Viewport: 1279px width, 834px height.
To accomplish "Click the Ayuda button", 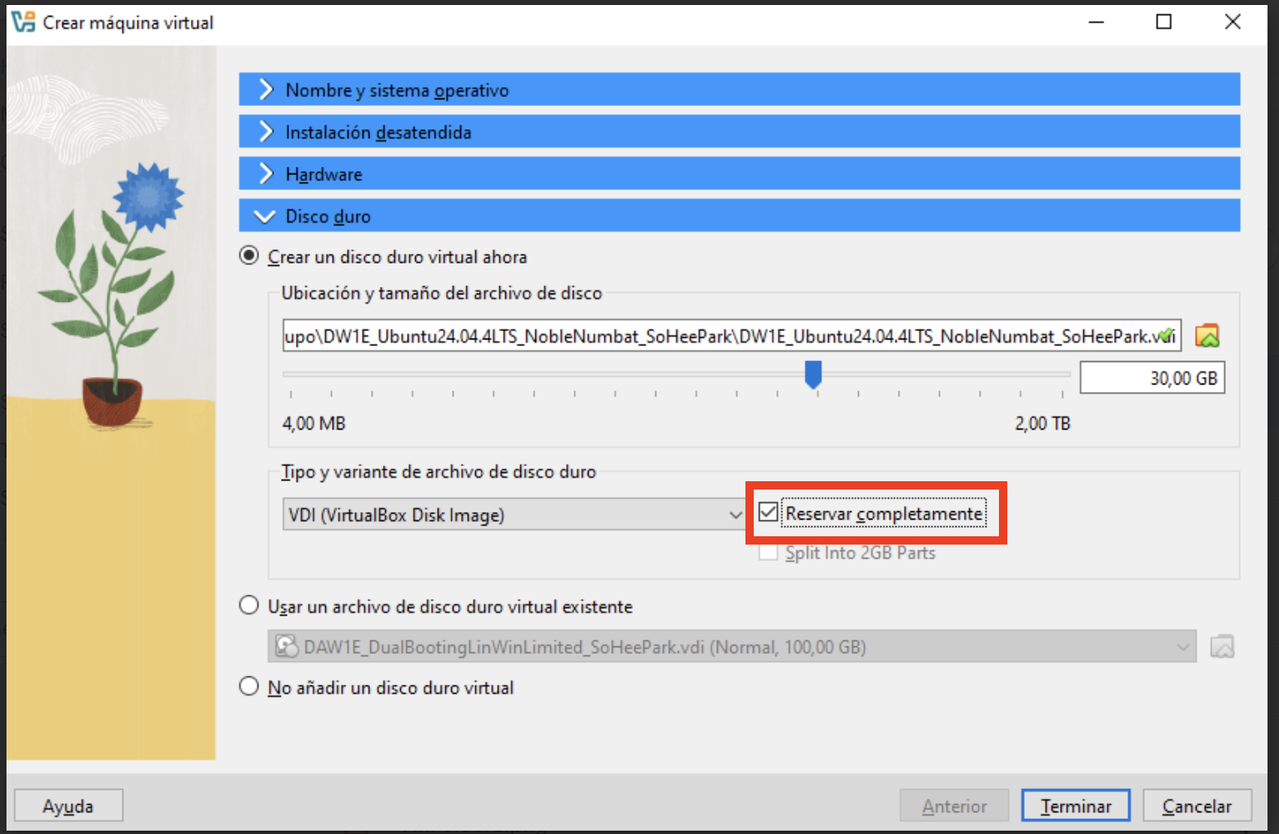I will click(x=68, y=806).
